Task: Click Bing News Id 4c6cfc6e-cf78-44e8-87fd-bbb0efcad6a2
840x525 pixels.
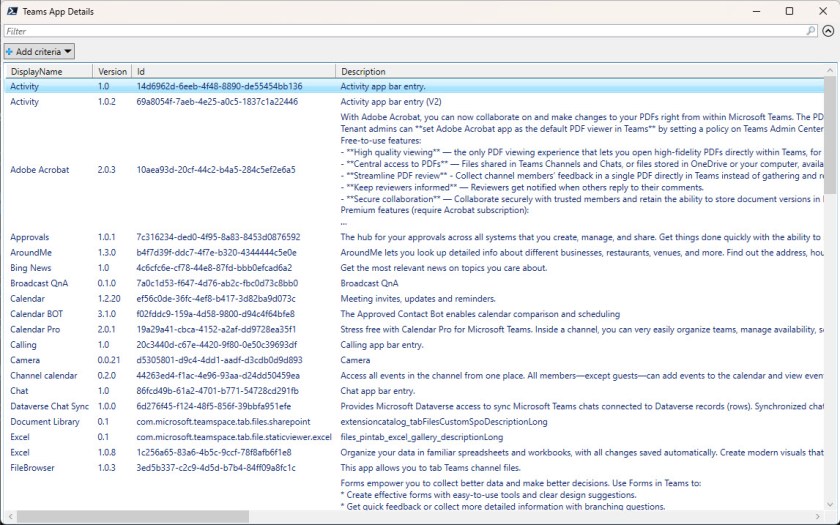Action: (214, 268)
